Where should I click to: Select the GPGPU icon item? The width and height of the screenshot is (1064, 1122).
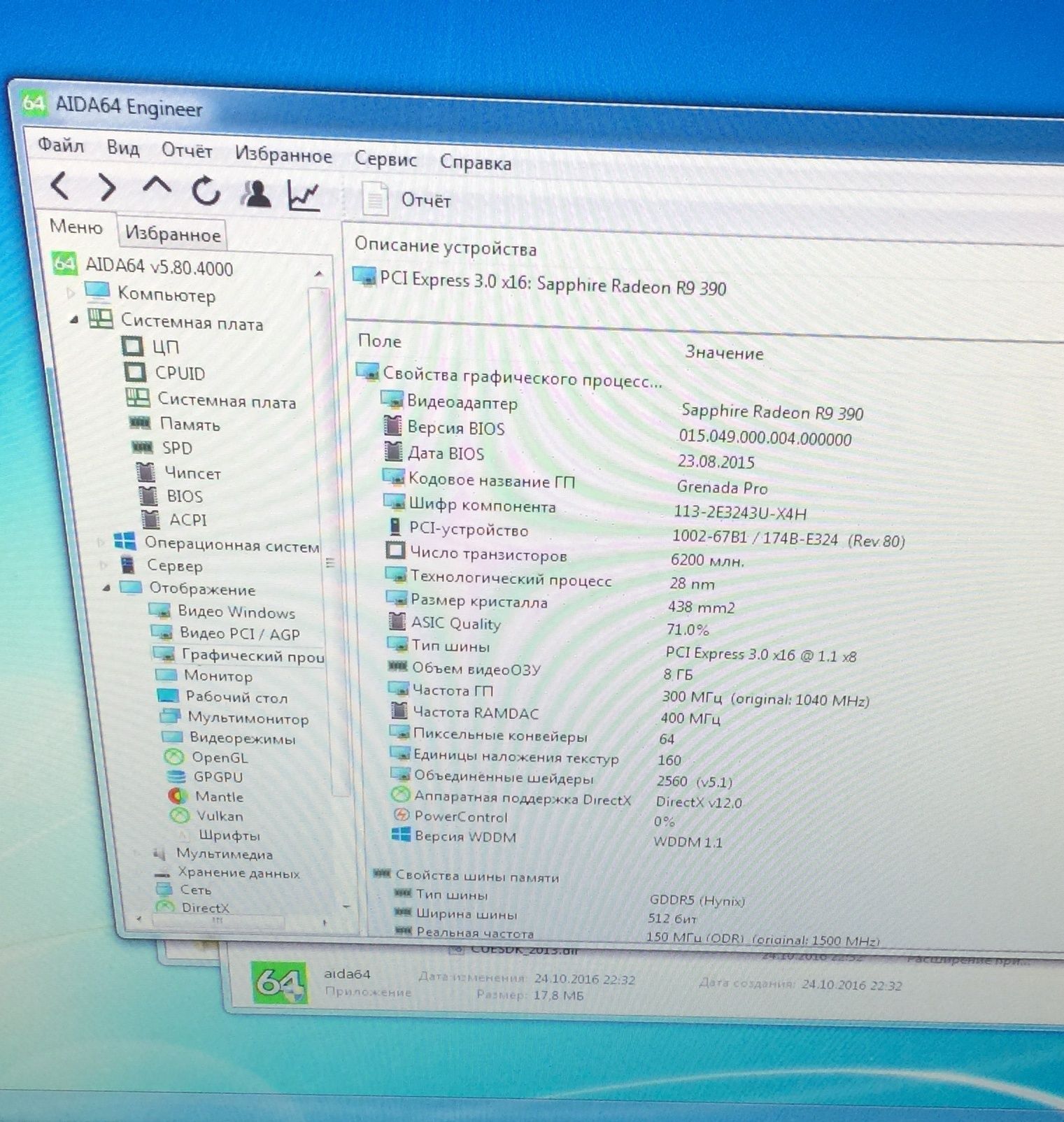pos(176,776)
